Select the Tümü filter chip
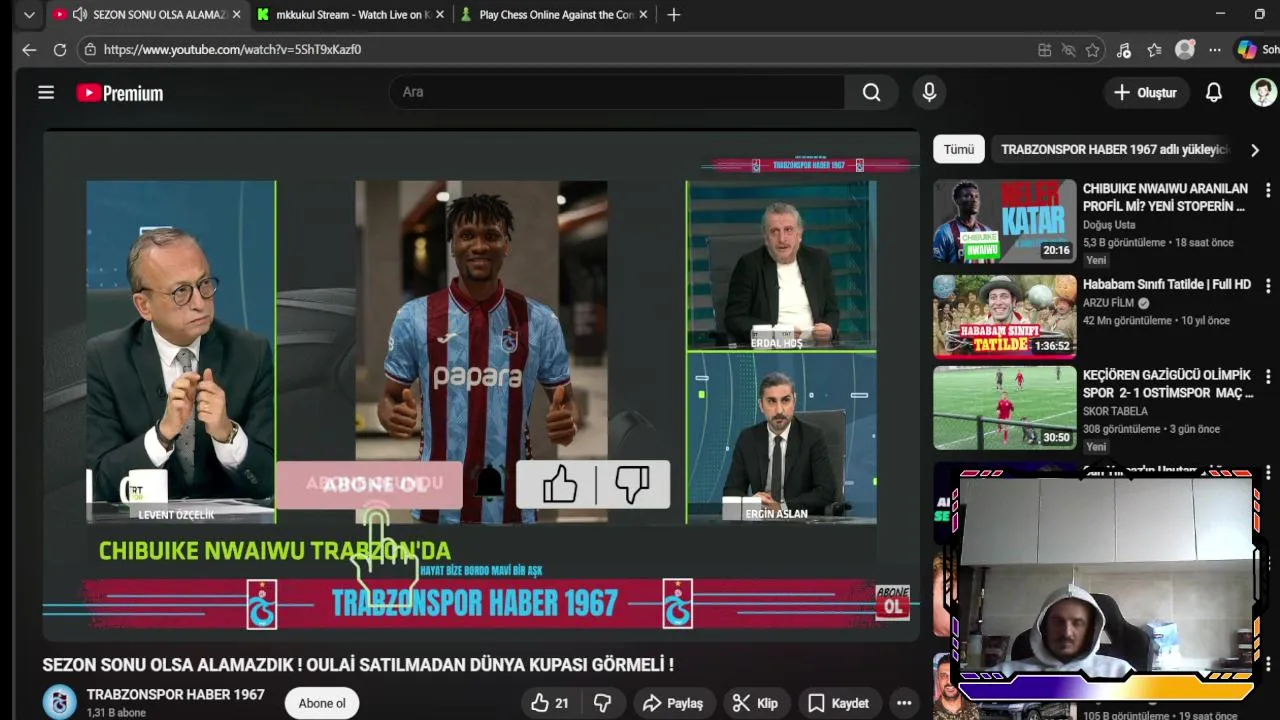Screen dimensions: 1280x720 coord(958,149)
